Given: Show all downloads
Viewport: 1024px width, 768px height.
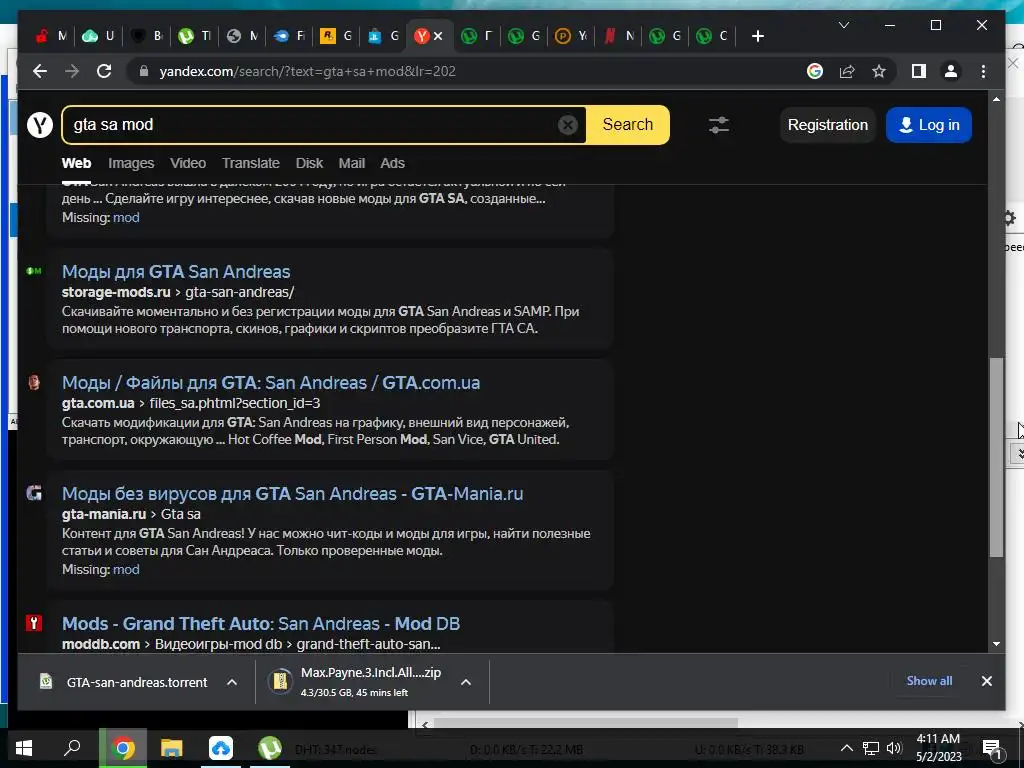Looking at the screenshot, I should point(929,680).
